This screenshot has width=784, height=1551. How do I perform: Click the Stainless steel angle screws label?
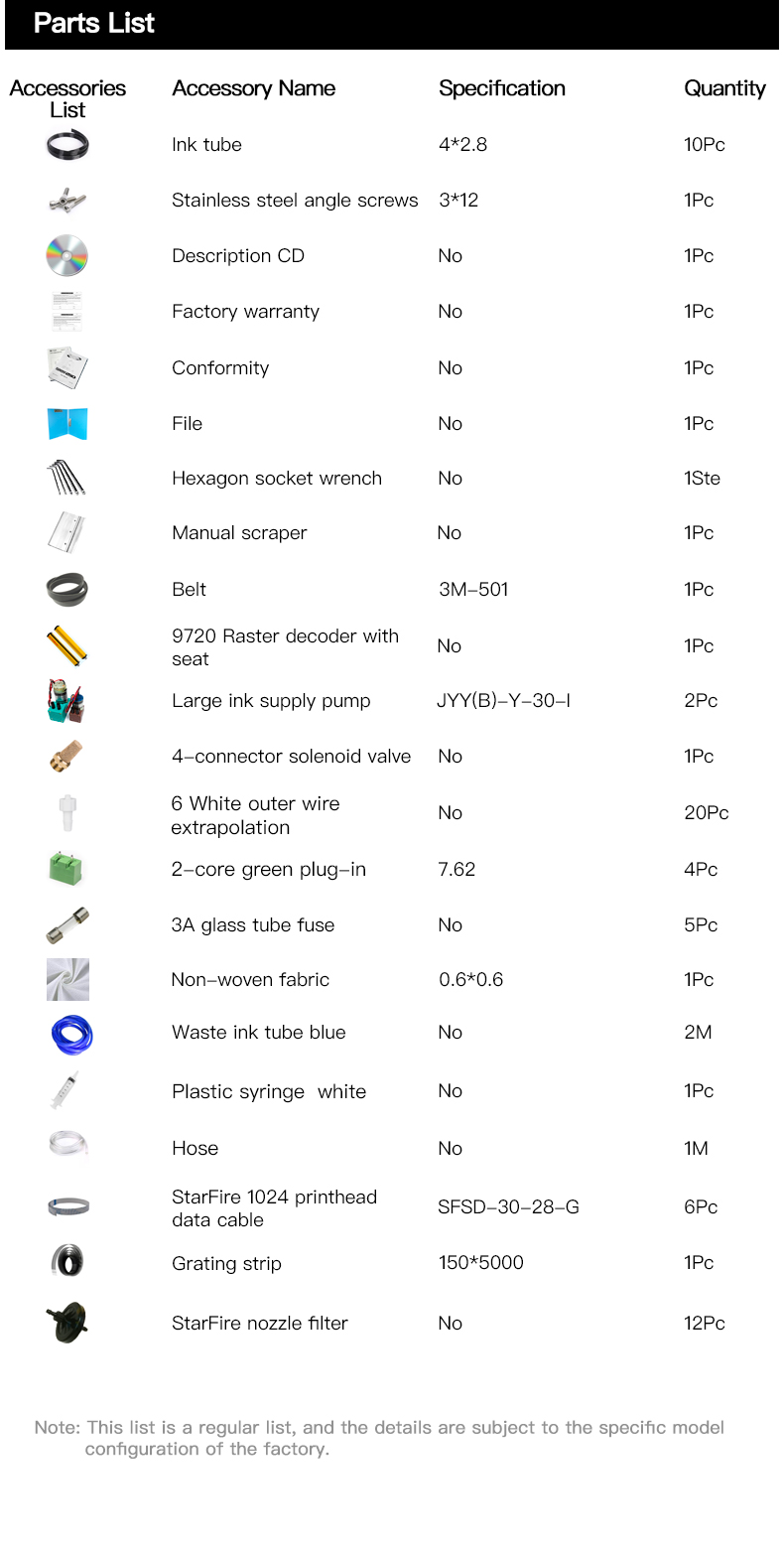[295, 201]
